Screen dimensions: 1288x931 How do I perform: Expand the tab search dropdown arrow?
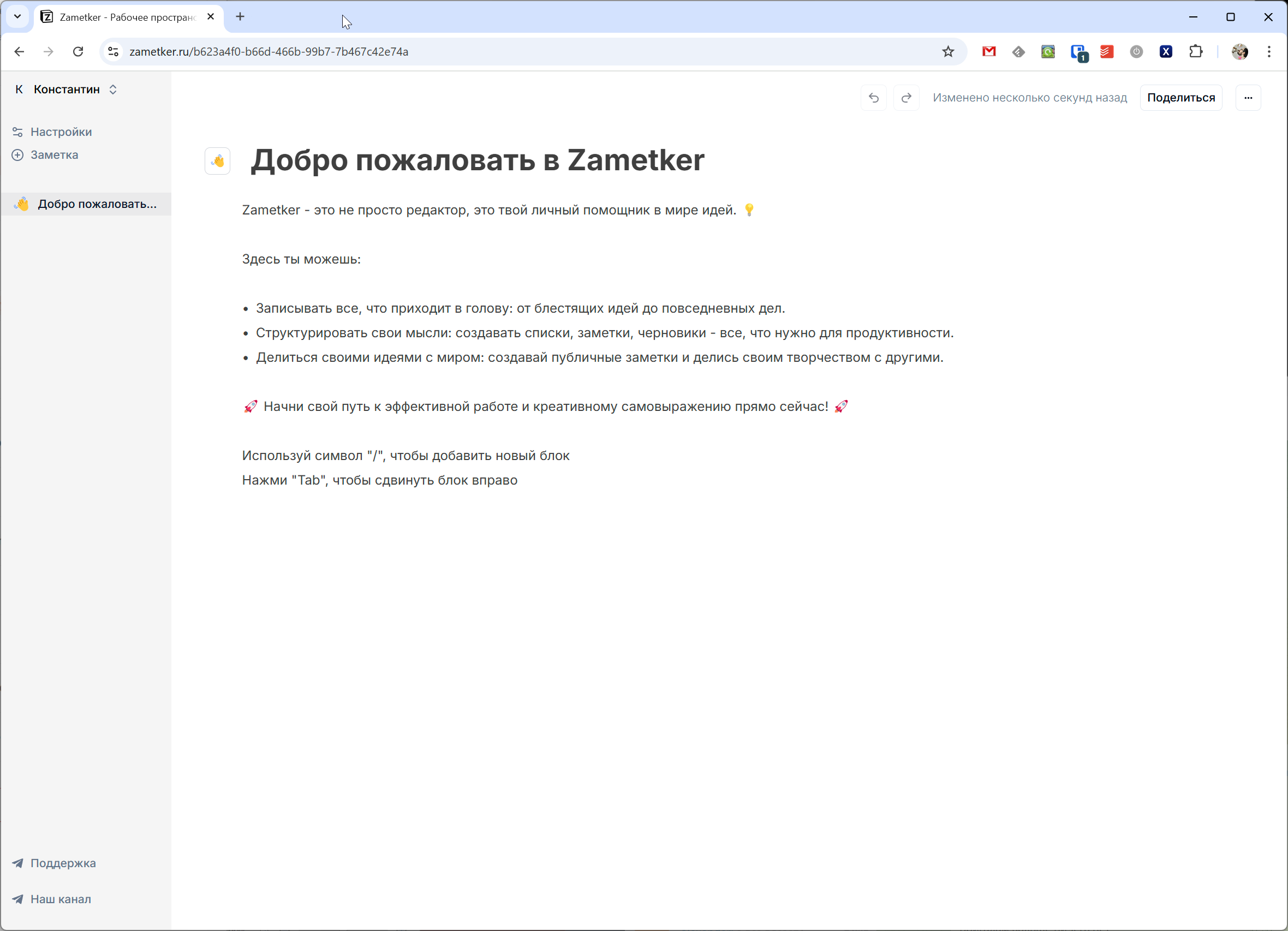[17, 16]
